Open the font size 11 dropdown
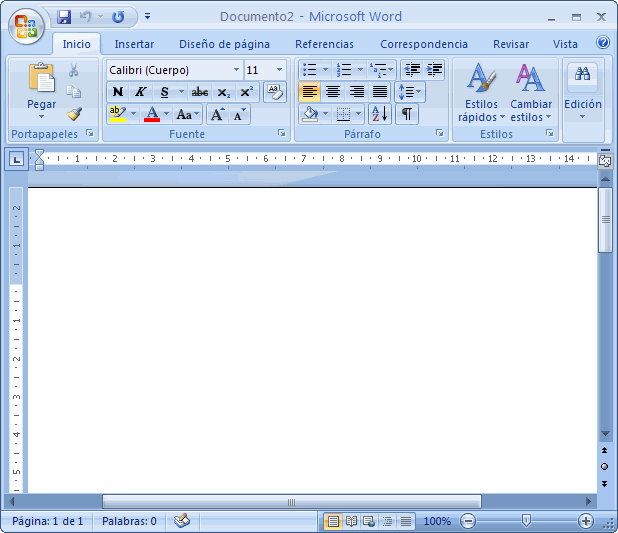Image resolution: width=618 pixels, height=533 pixels. click(x=279, y=70)
